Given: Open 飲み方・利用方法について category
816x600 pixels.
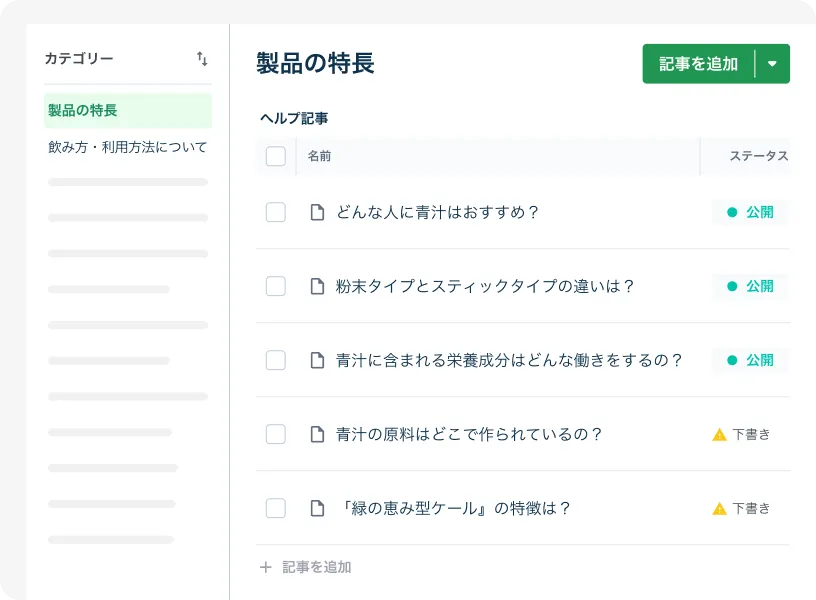Looking at the screenshot, I should tap(127, 147).
